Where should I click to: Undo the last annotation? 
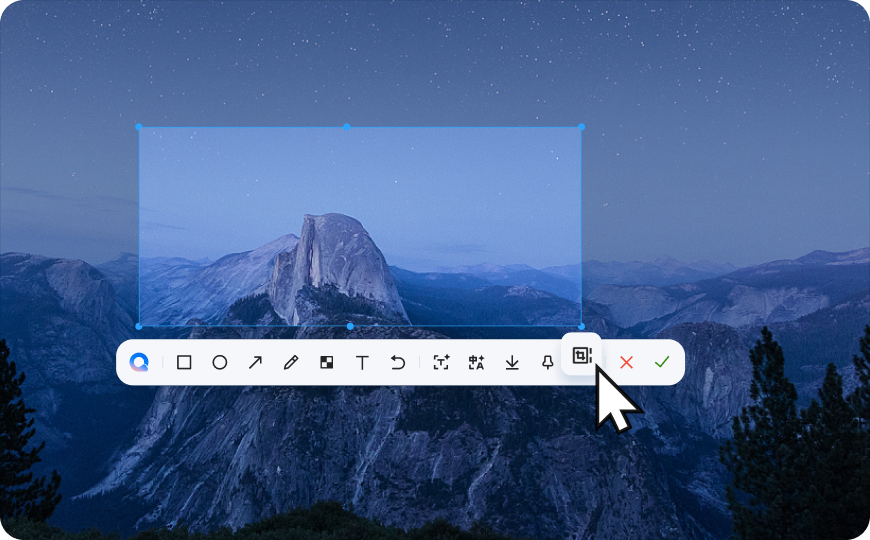click(x=398, y=362)
